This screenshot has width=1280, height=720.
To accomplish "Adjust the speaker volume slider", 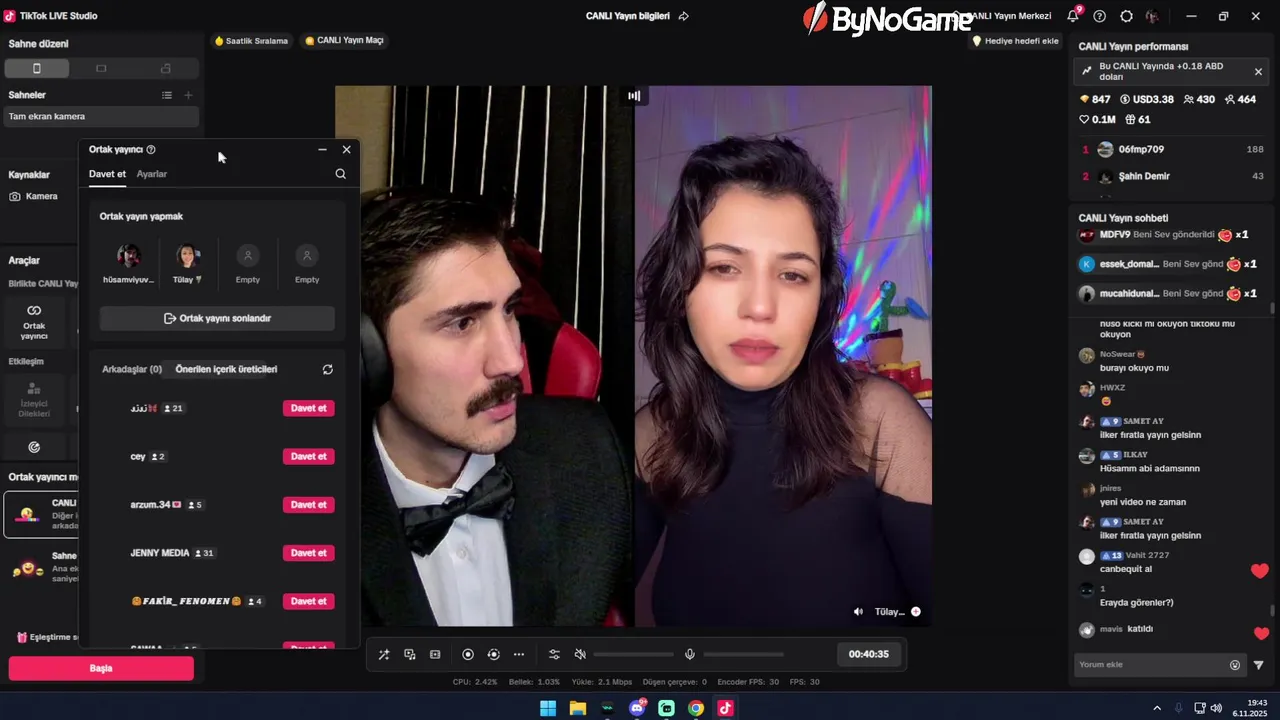I will coord(633,654).
